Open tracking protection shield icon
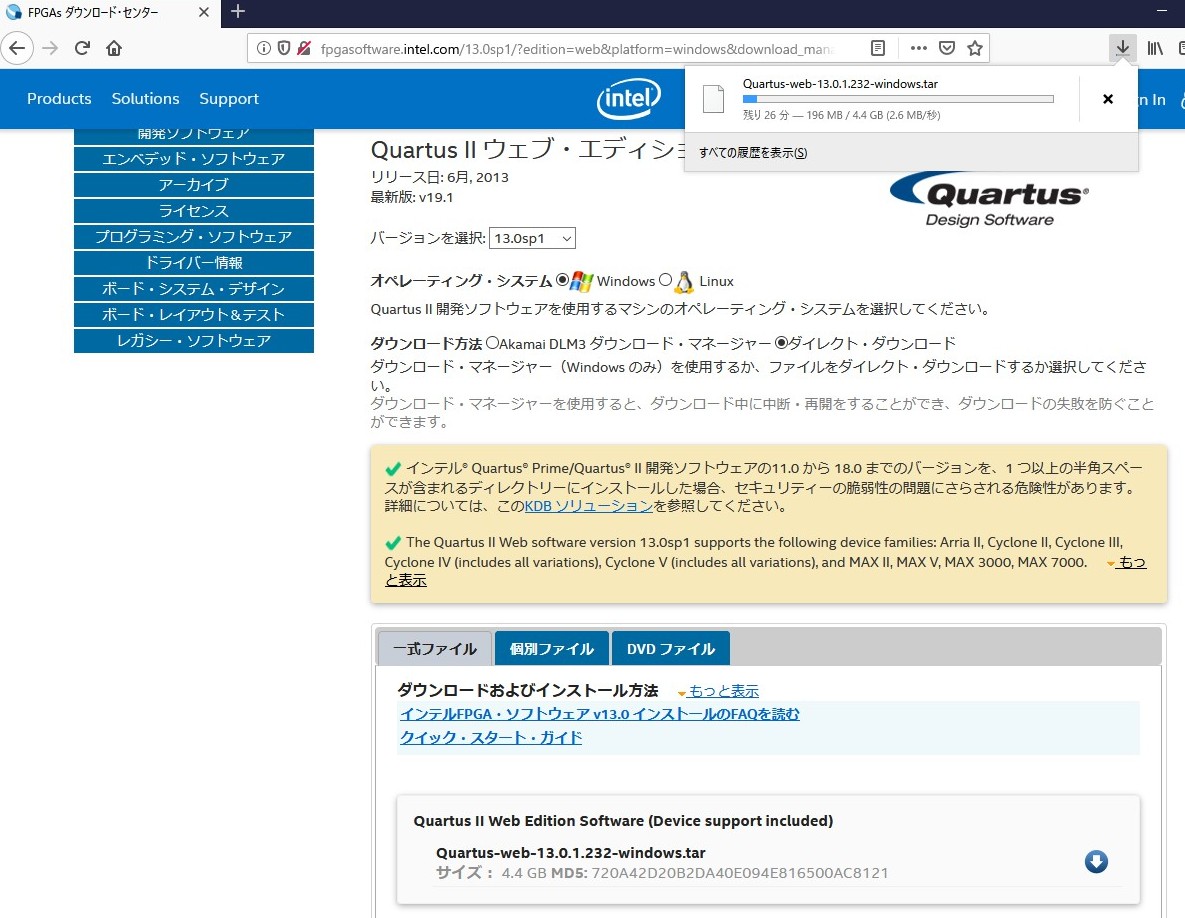Viewport: 1185px width, 918px height. pos(283,48)
